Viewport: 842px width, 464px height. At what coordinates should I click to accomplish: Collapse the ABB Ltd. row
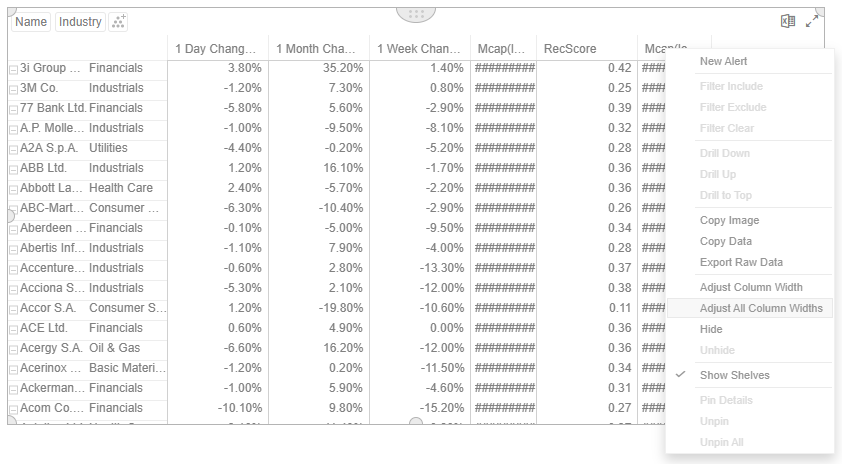(13, 169)
